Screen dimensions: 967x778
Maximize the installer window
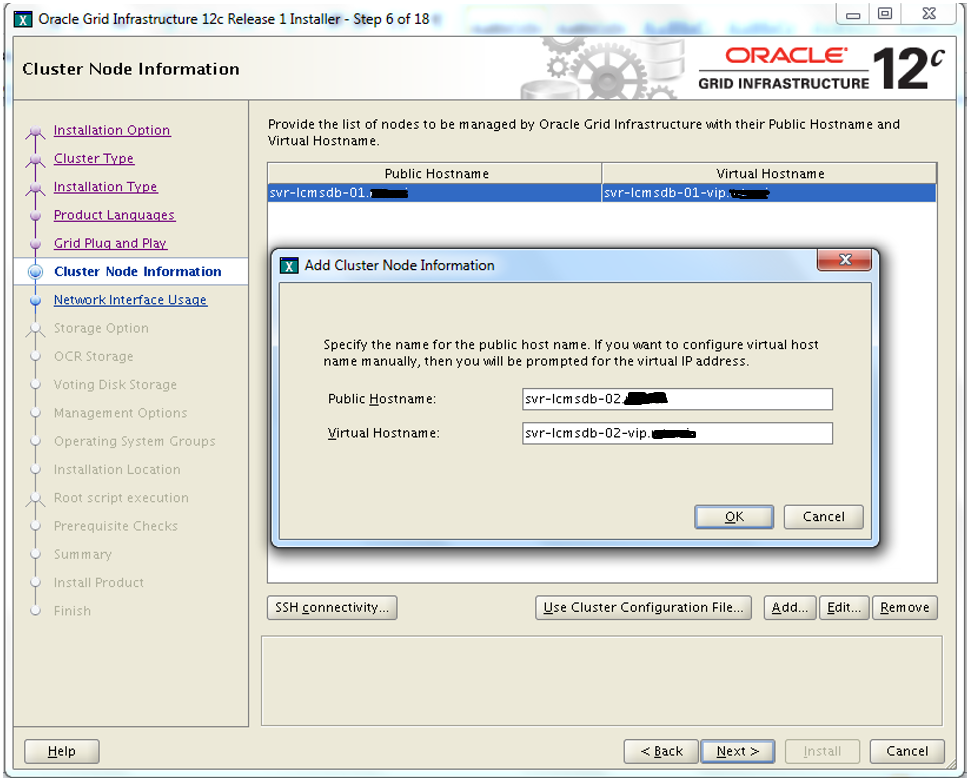pyautogui.click(x=885, y=14)
